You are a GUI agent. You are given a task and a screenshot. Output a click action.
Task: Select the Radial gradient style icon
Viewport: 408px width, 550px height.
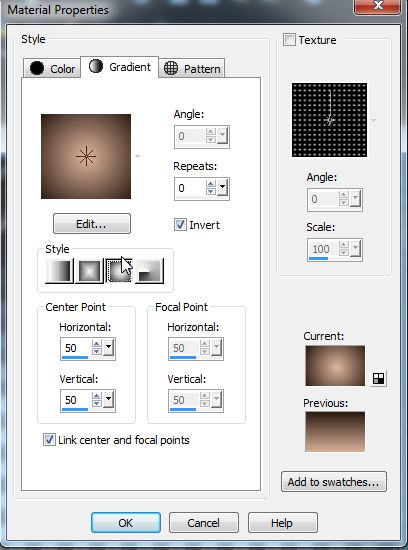coord(149,271)
